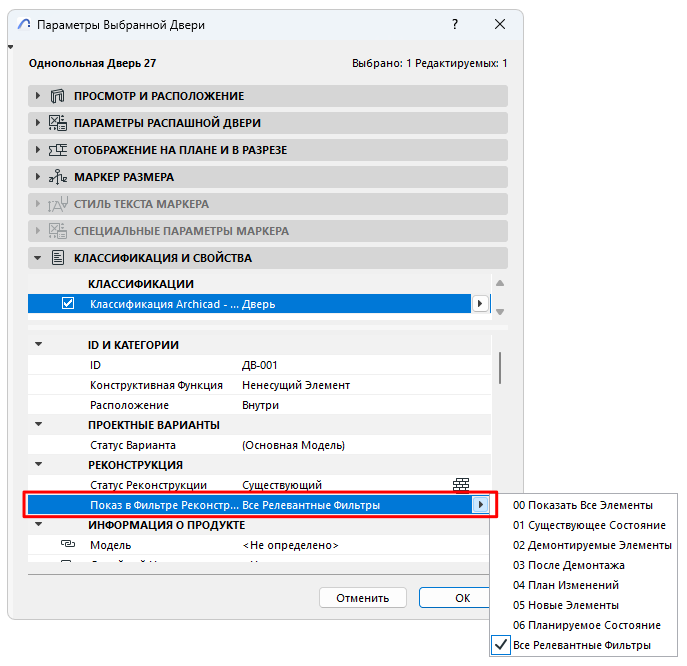Collapse the dialog's top-left corner arrow
This screenshot has width=687, height=666.
click(11, 47)
